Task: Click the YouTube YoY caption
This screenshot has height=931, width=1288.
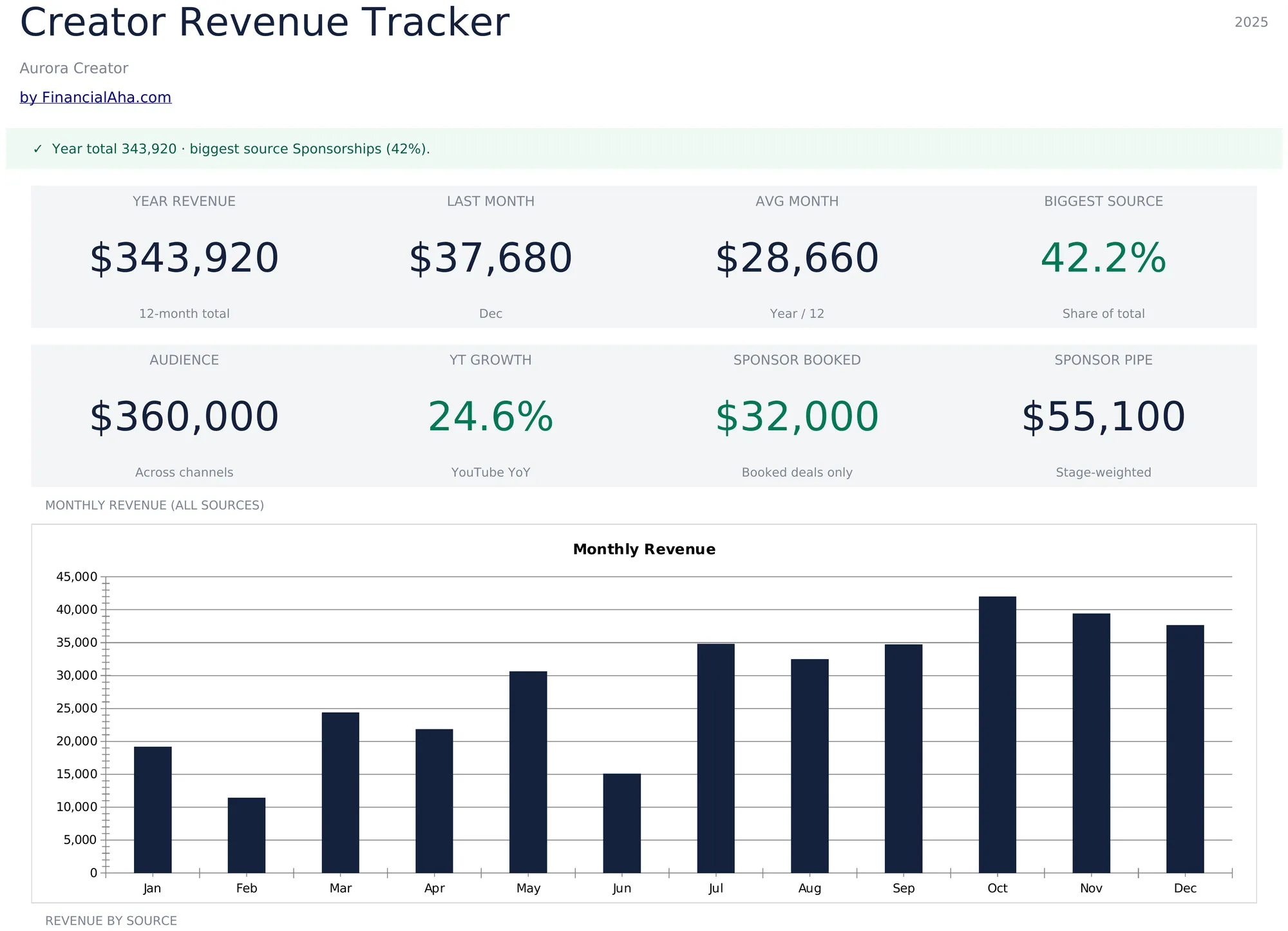Action: click(491, 472)
